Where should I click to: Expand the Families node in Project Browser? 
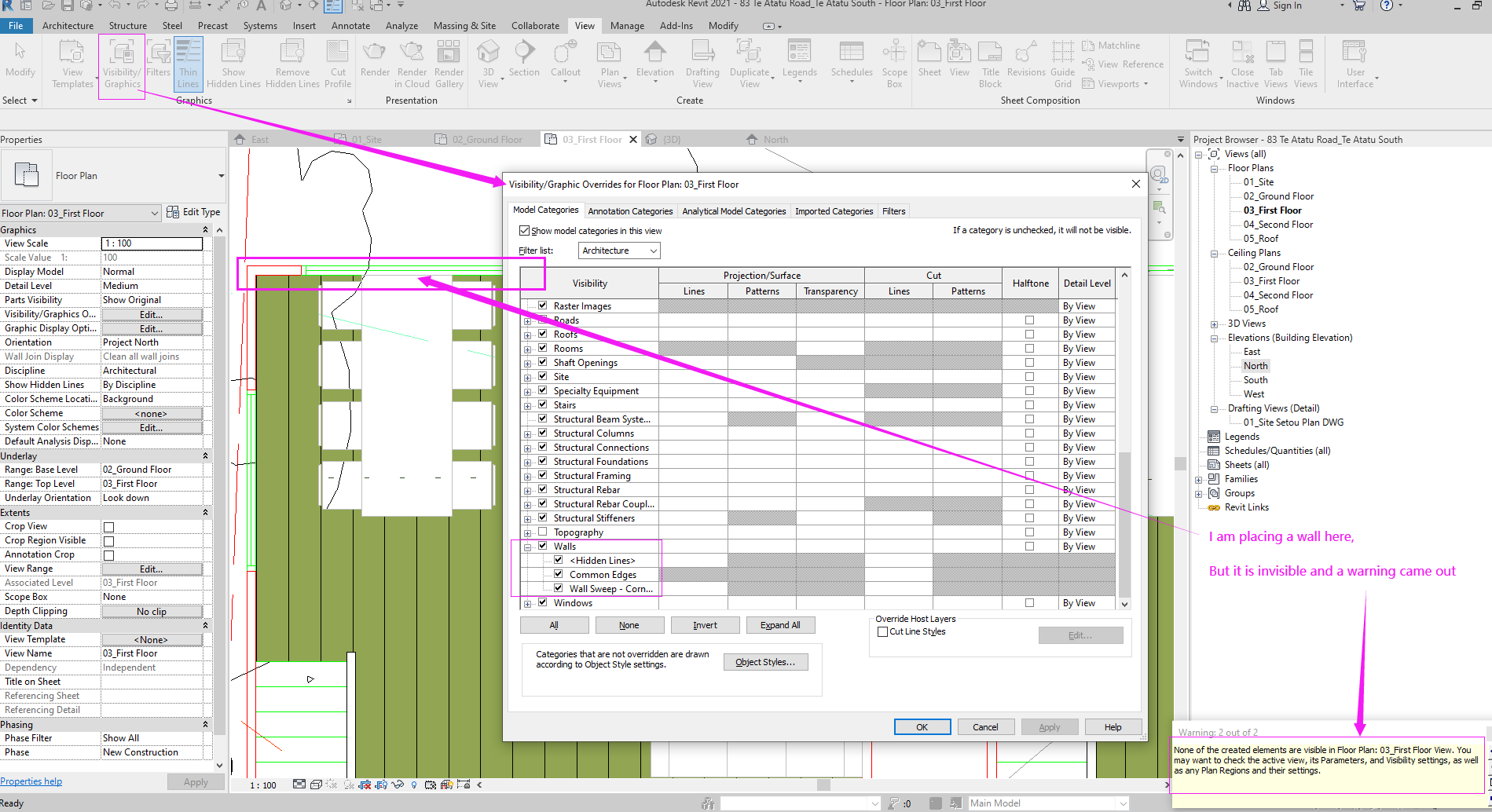1199,479
